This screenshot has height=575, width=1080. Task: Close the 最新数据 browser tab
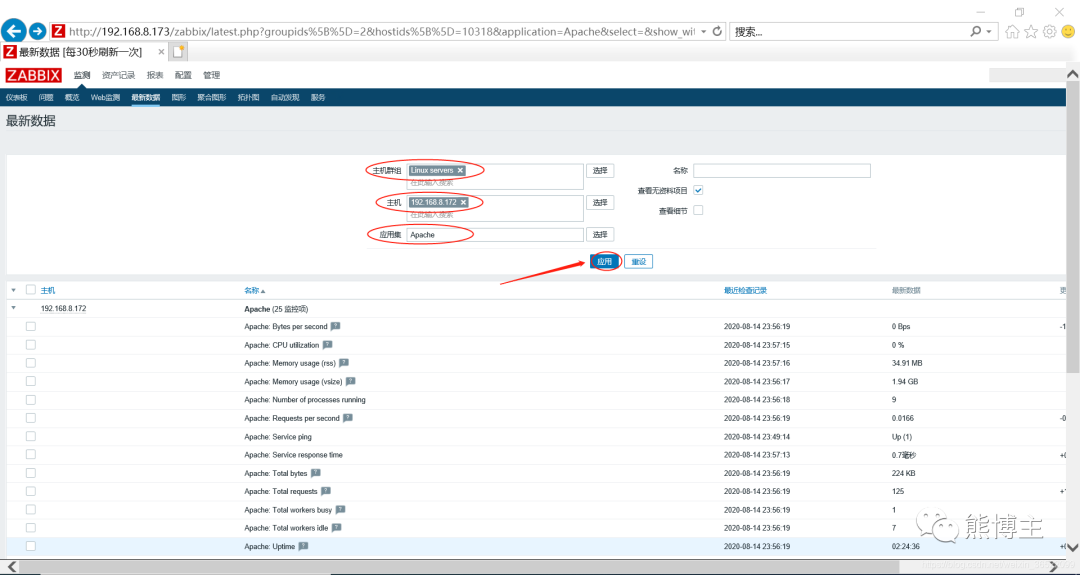pyautogui.click(x=161, y=52)
